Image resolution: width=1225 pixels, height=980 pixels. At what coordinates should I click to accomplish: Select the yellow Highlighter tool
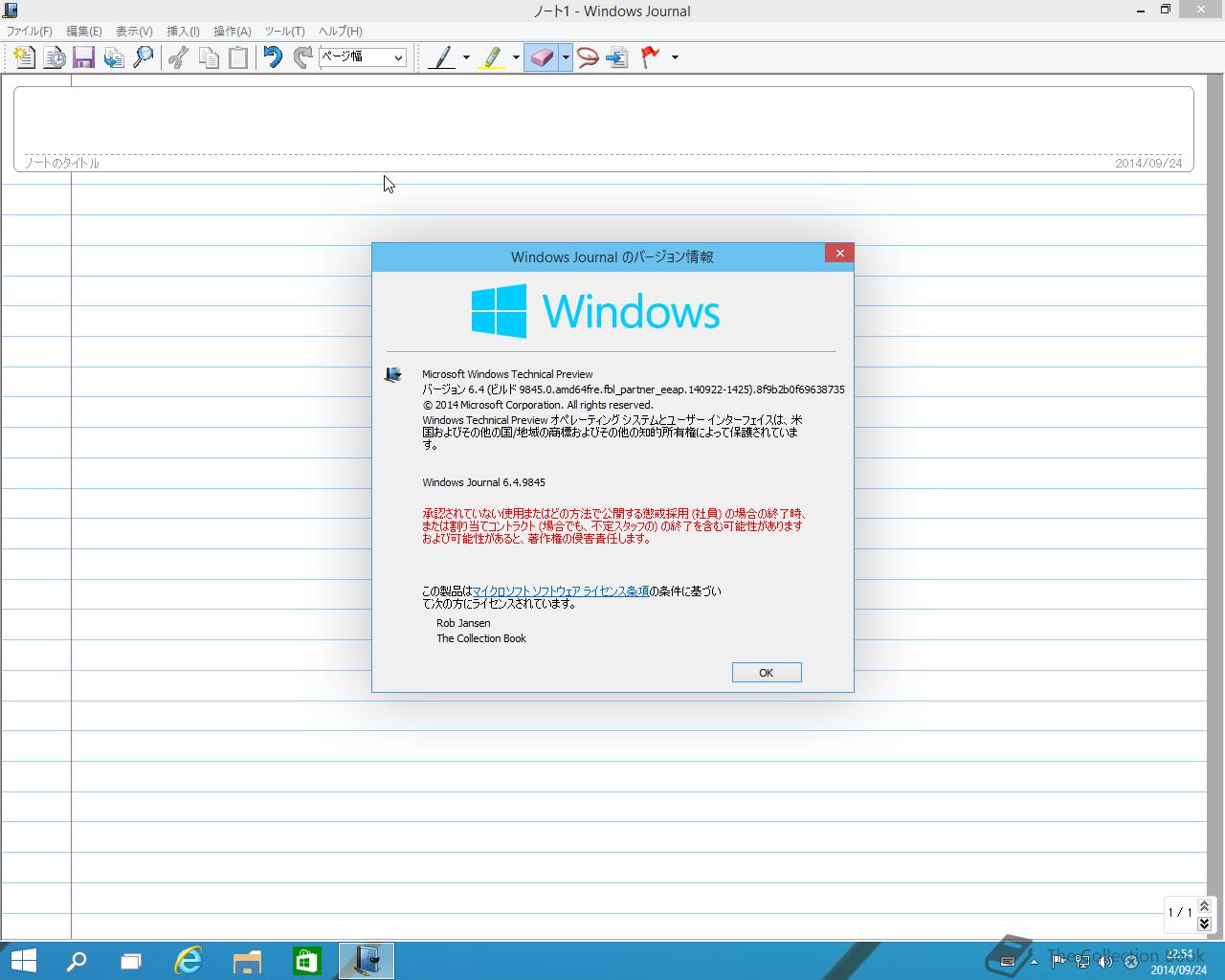[x=491, y=57]
